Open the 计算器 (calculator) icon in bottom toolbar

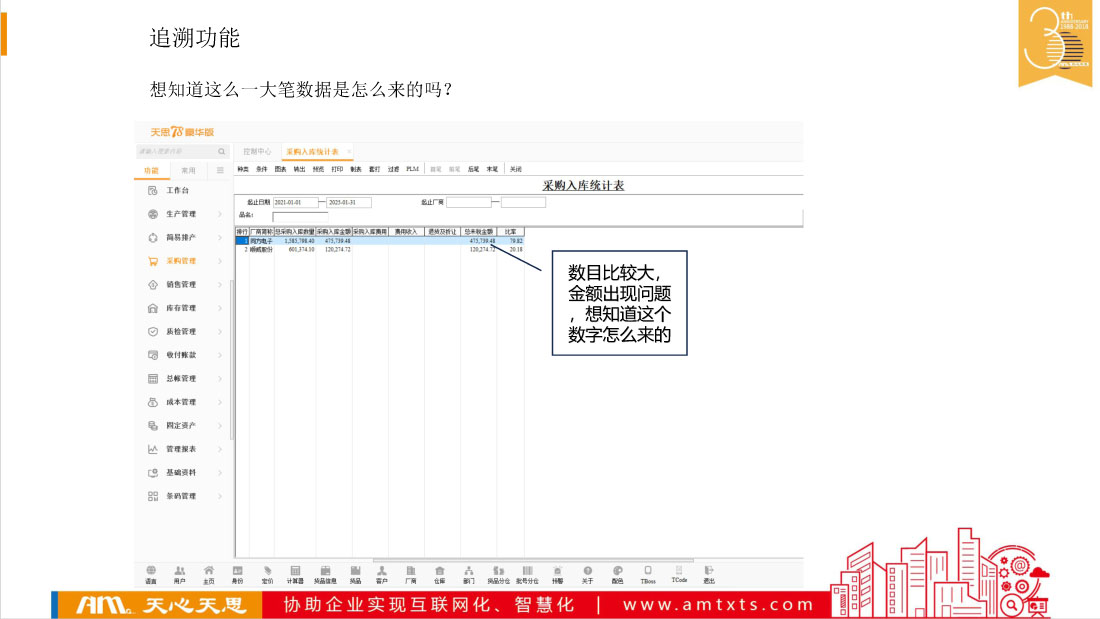click(295, 573)
